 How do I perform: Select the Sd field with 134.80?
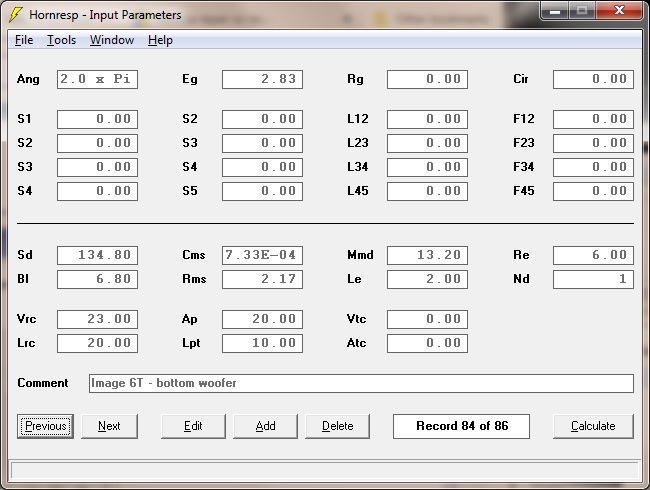[97, 255]
